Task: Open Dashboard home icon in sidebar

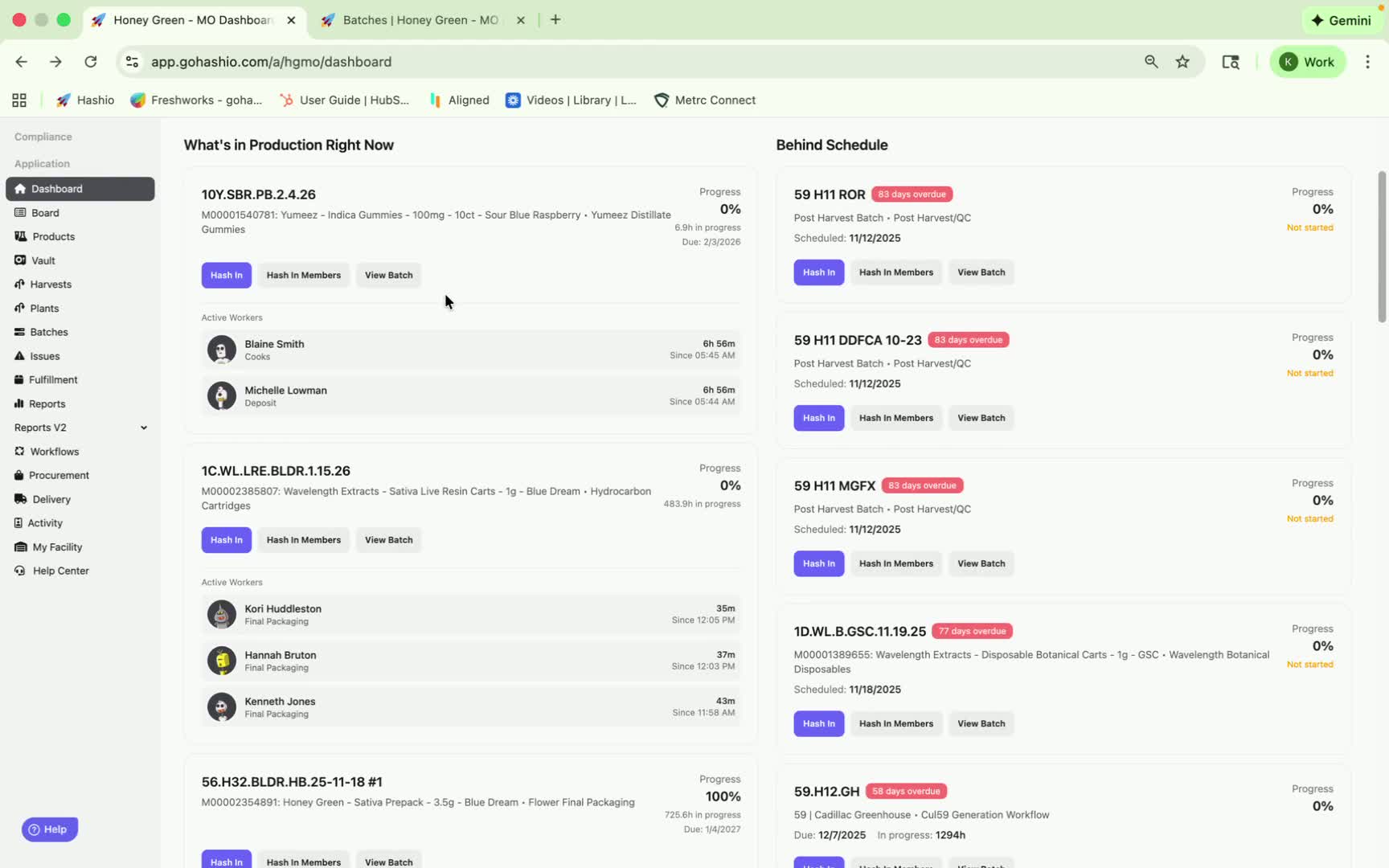Action: pyautogui.click(x=20, y=189)
